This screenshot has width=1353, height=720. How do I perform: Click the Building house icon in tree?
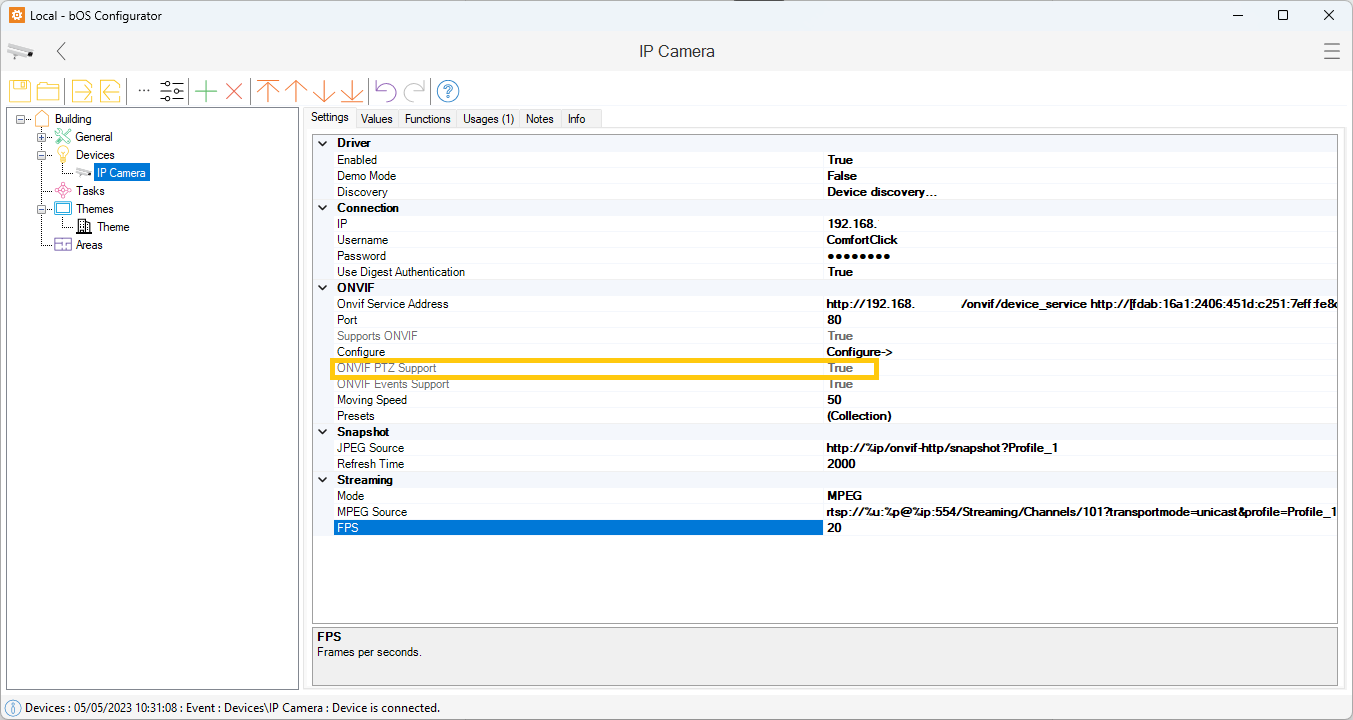pos(43,119)
